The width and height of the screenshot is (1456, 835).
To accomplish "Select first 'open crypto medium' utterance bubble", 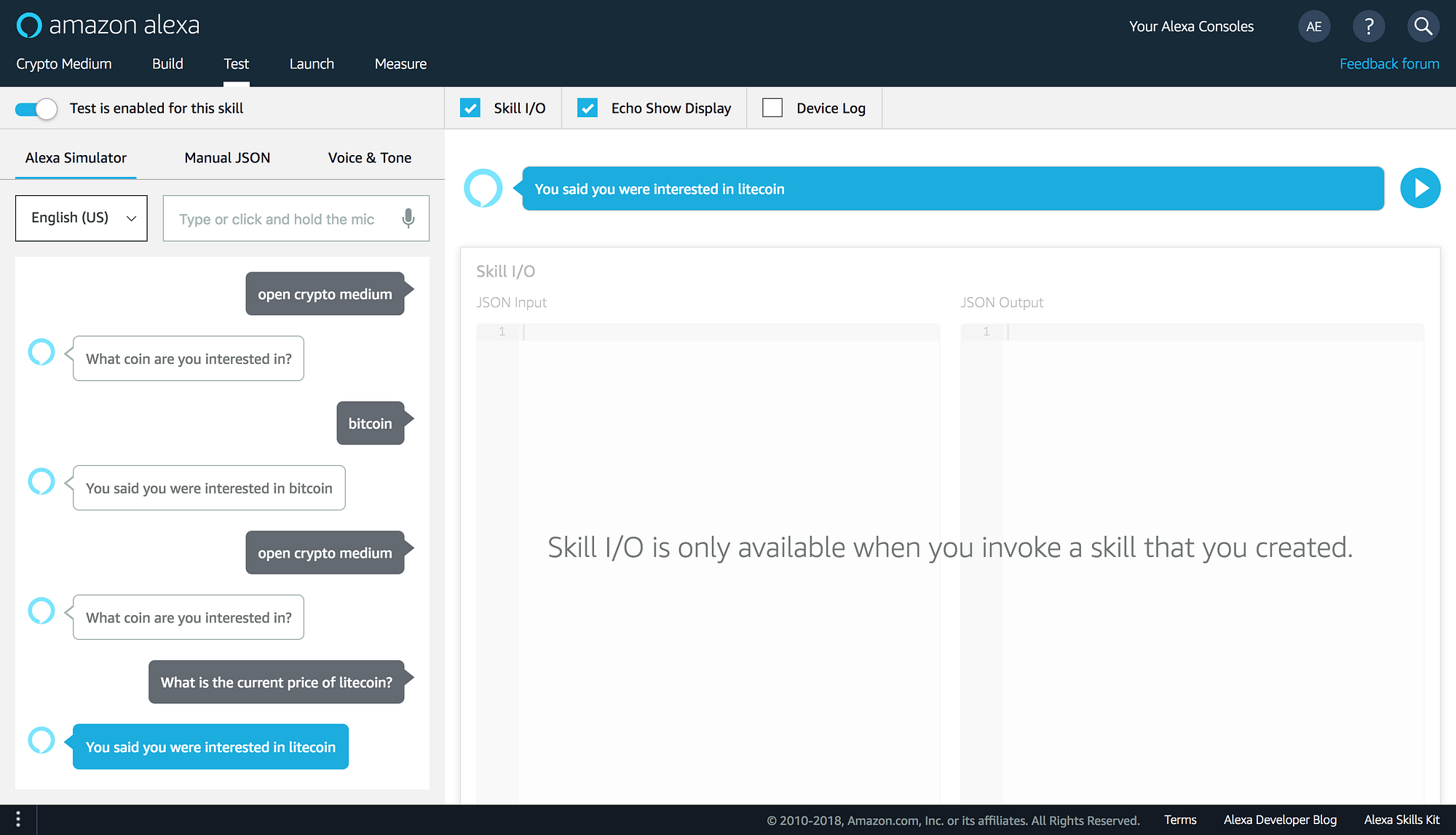I will (325, 293).
